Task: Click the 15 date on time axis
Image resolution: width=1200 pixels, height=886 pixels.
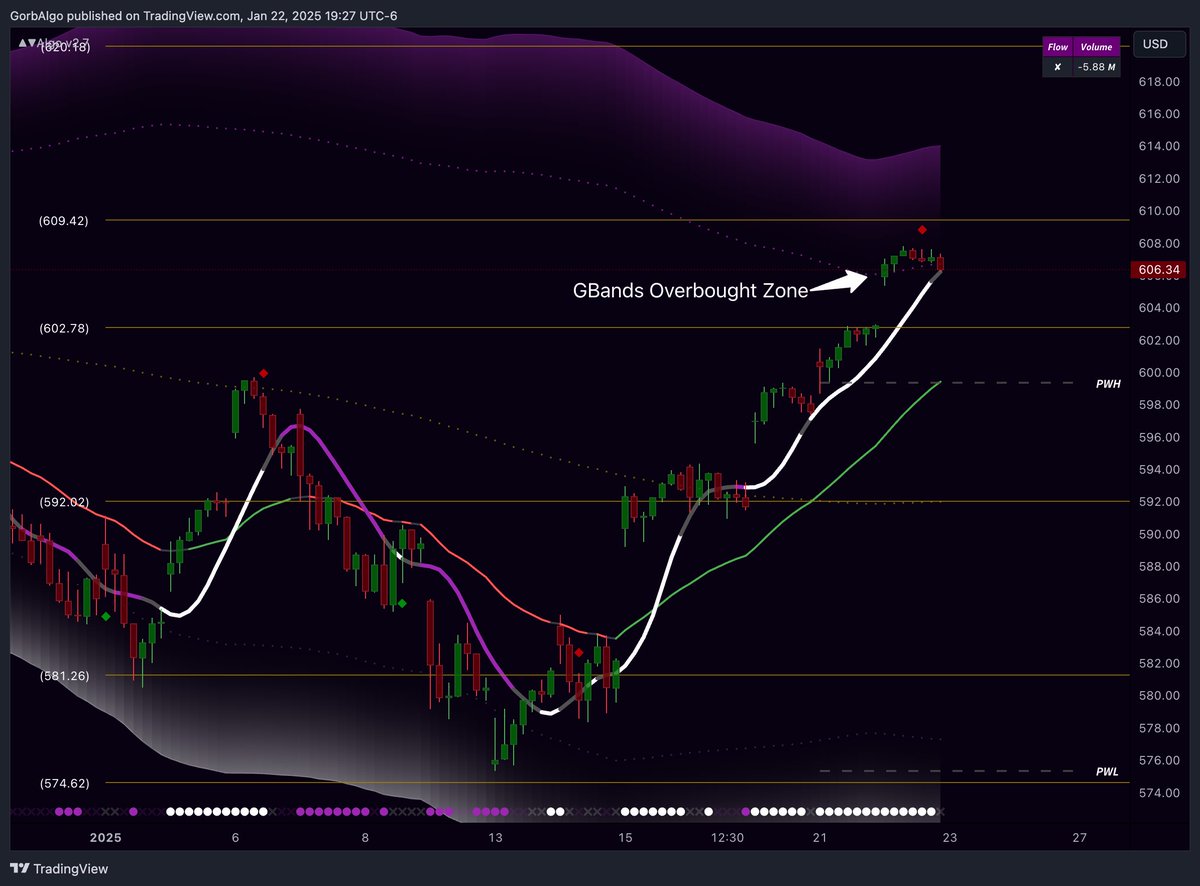Action: (625, 838)
